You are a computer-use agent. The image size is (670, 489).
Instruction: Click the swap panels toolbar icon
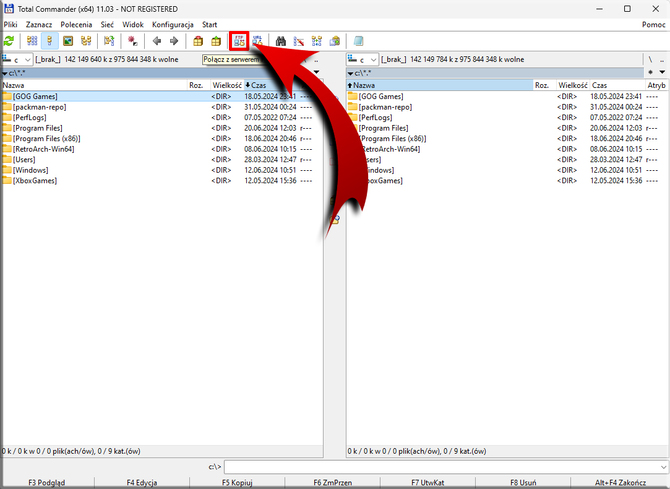109,41
